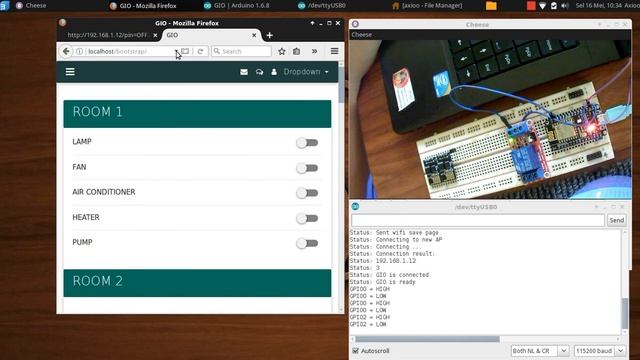
Task: Open the applications menu icon at top-left
Action: point(4,6)
